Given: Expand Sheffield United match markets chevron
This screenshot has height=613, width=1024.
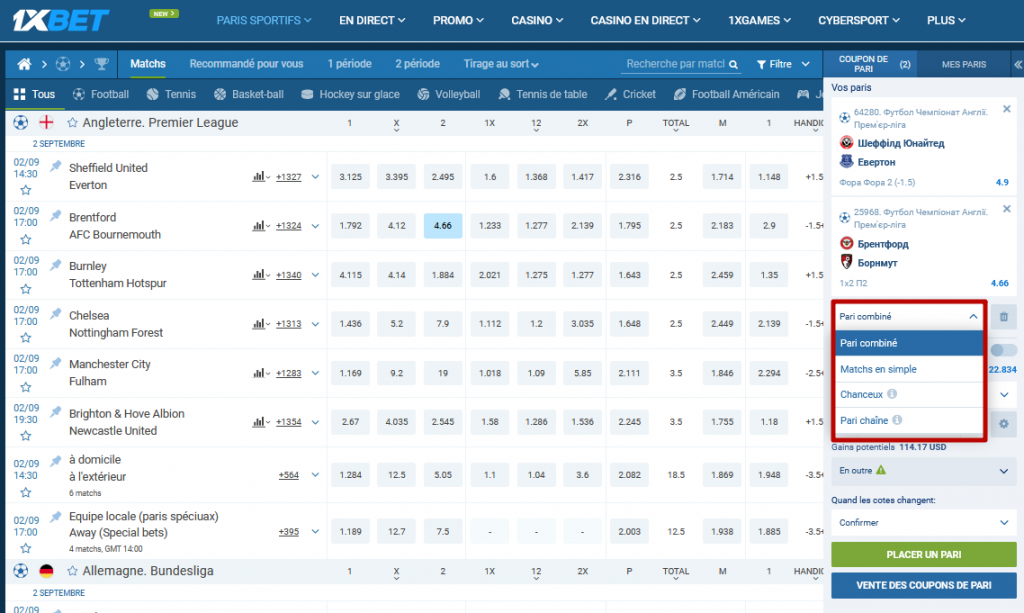Looking at the screenshot, I should pyautogui.click(x=315, y=177).
